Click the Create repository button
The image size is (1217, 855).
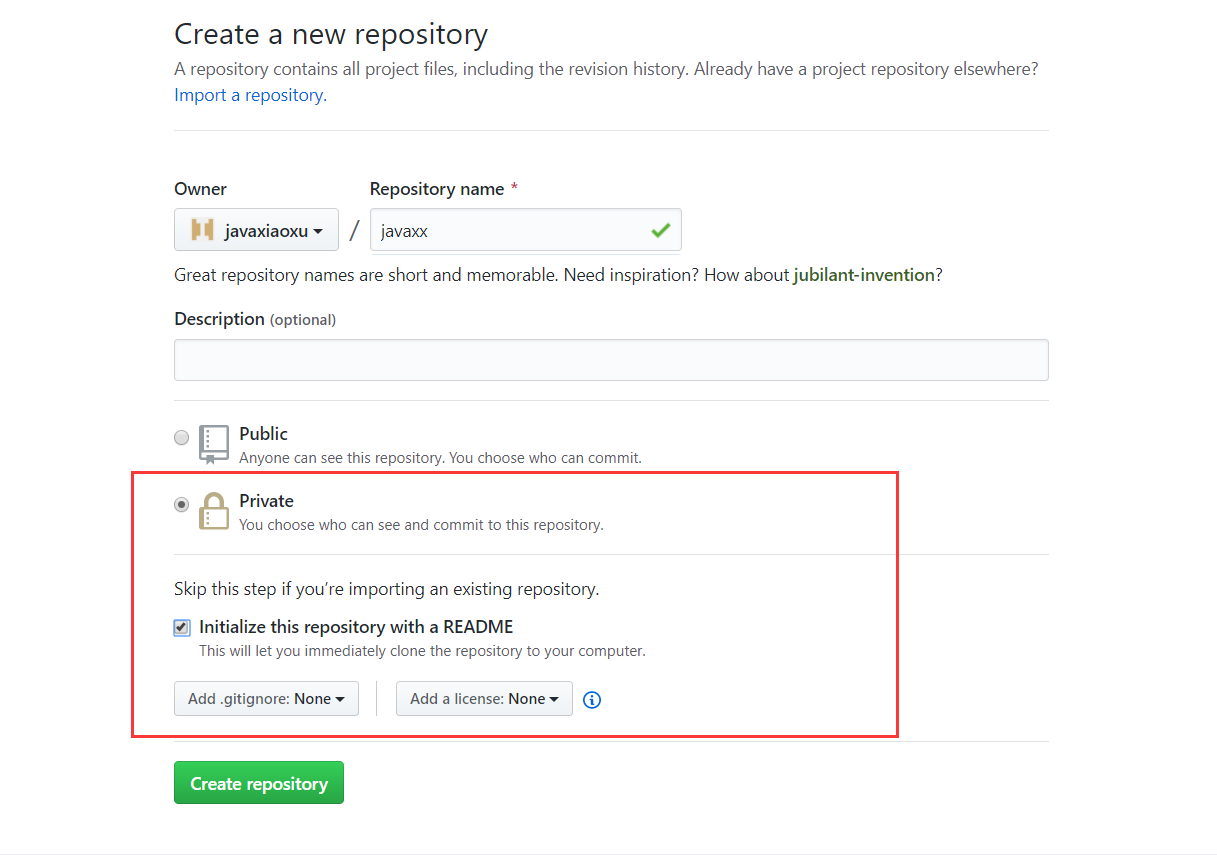[259, 783]
